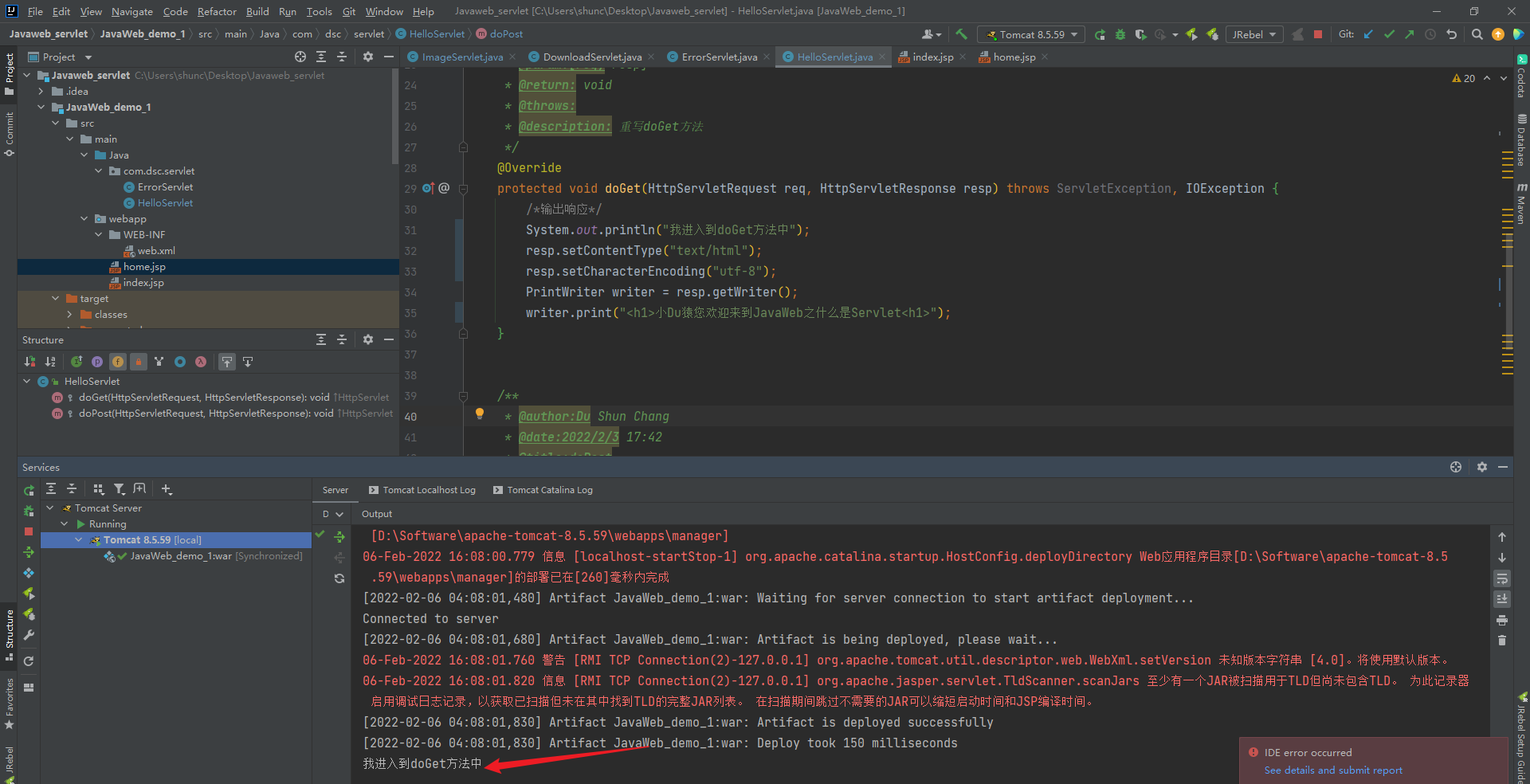
Task: Select opened file locator in Project panel
Action: click(x=300, y=57)
